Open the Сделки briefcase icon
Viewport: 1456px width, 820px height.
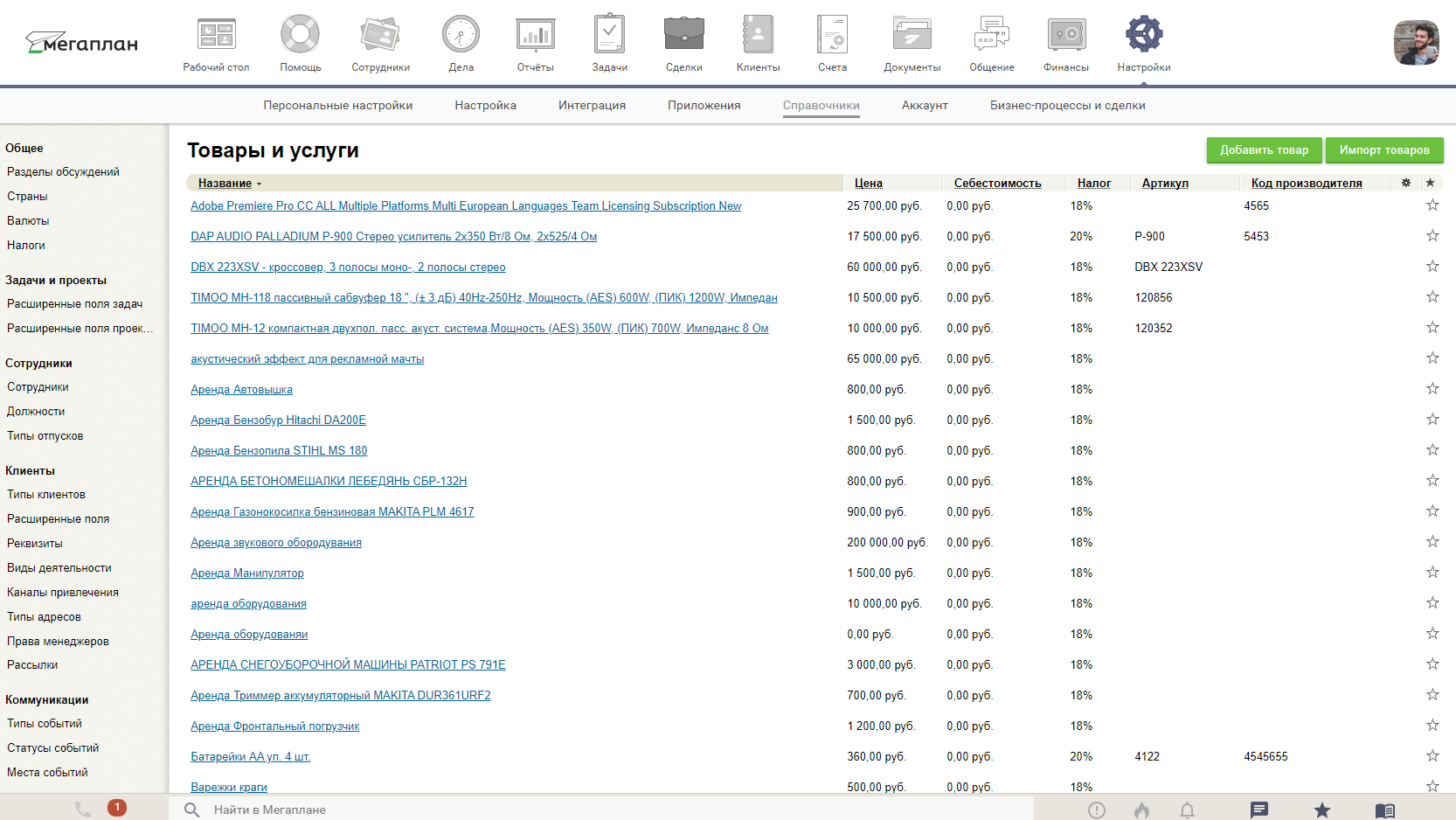click(x=683, y=35)
